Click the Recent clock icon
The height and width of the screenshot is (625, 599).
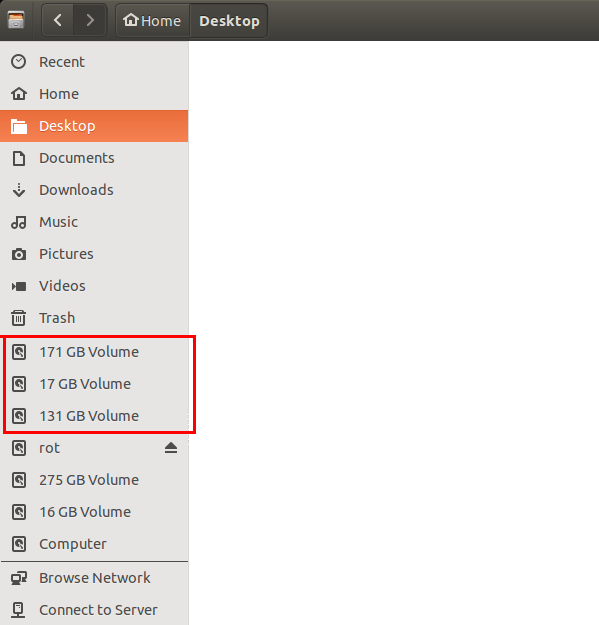pos(19,62)
